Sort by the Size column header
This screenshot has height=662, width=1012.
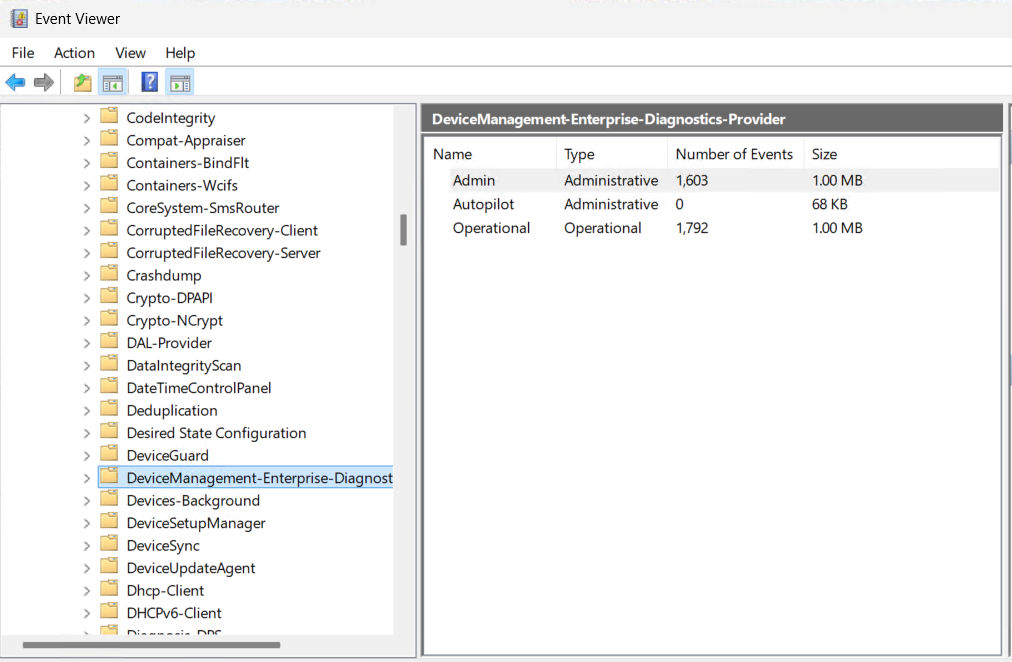[901, 154]
